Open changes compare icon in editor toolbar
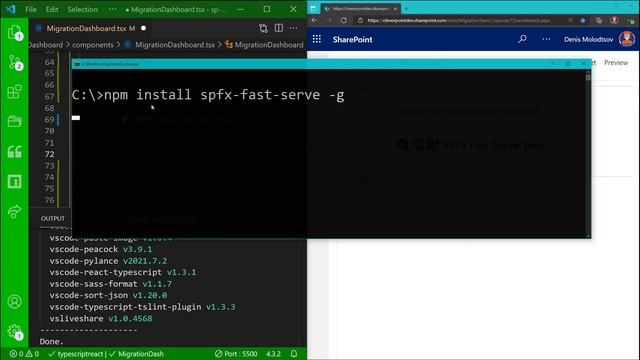 263,28
